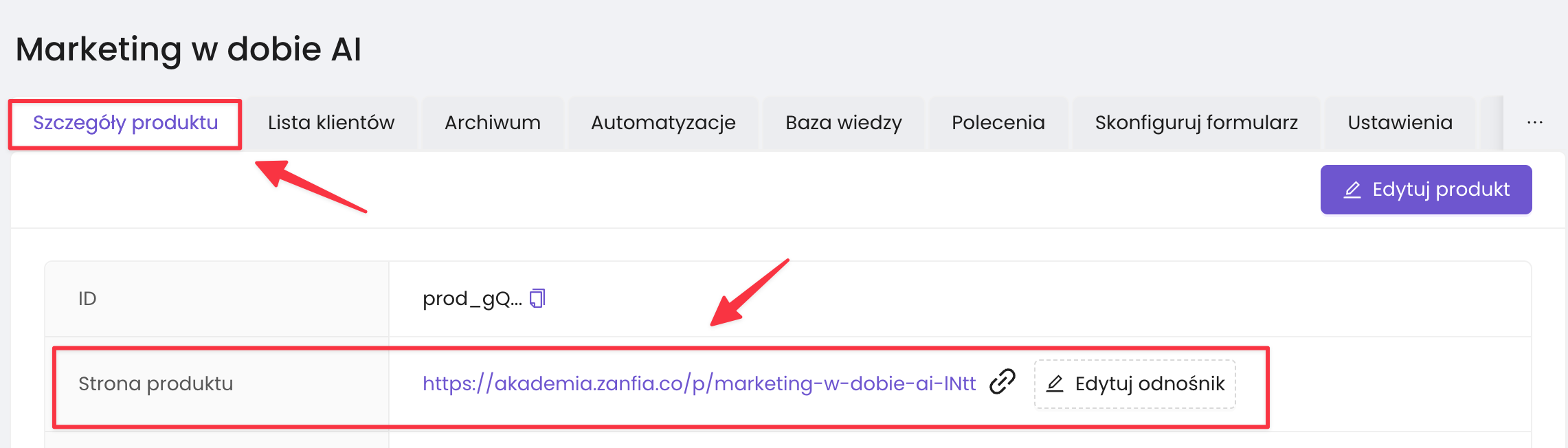Switch to the Lista klientów tab

click(331, 123)
